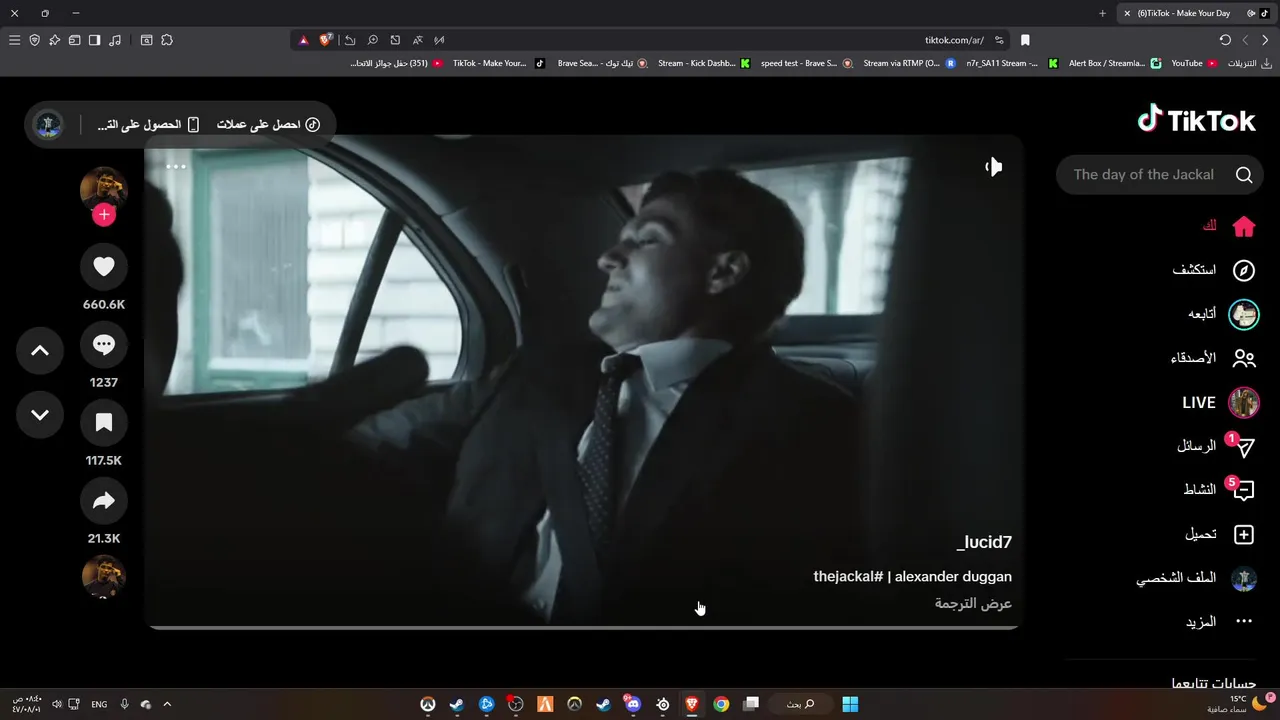1280x720 pixels.
Task: Open the Brave Leo AI sparkle icon
Action: 54,40
